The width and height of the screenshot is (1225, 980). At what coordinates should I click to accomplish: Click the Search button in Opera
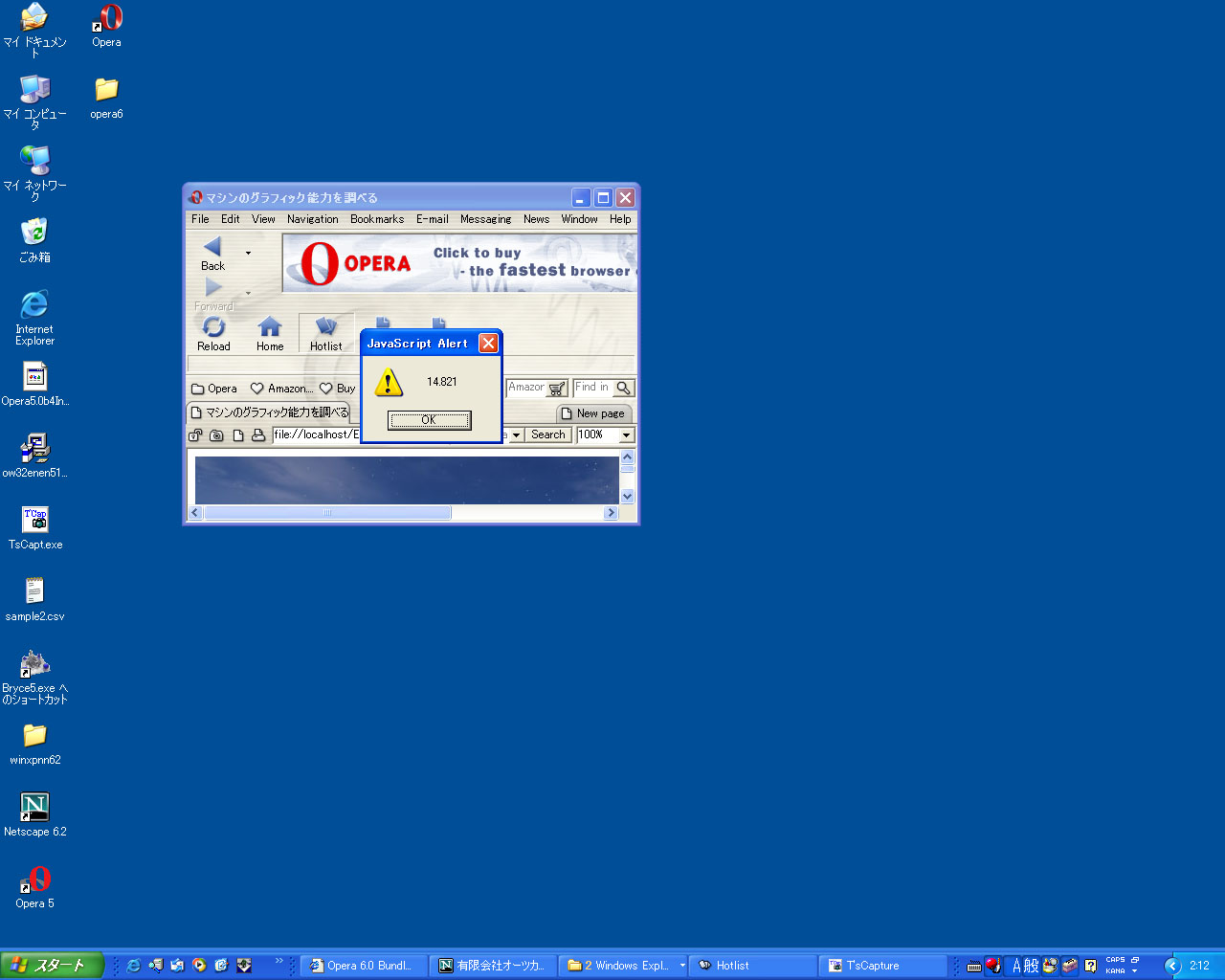(548, 434)
